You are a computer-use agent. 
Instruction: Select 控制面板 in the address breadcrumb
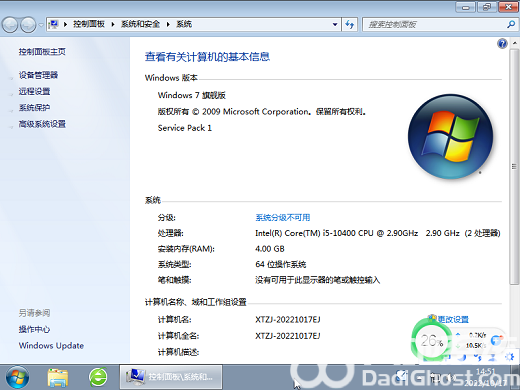tap(89, 24)
